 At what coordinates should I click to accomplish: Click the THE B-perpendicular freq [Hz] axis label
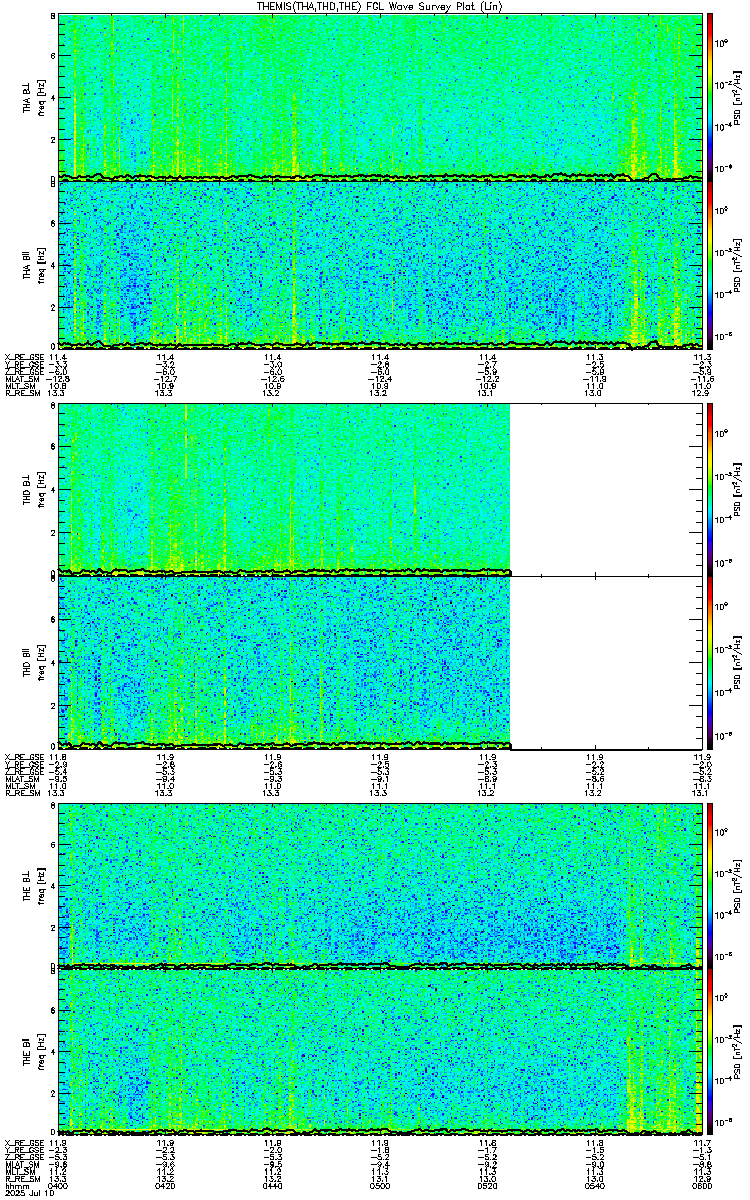(41, 886)
